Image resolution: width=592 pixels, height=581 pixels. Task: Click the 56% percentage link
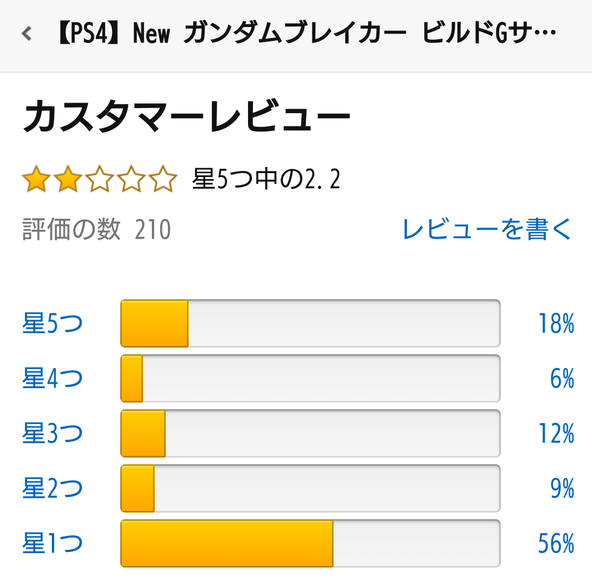(556, 543)
